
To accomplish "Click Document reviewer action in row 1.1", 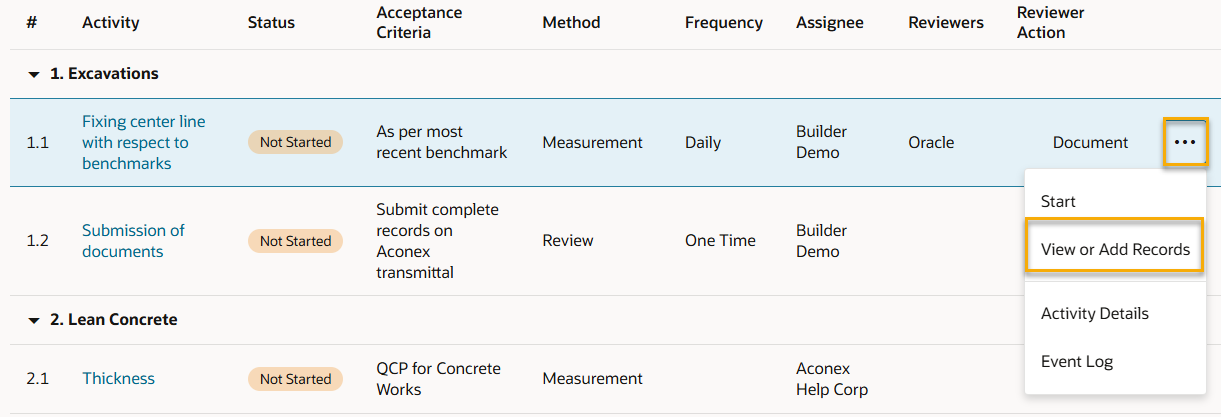I will [1090, 142].
